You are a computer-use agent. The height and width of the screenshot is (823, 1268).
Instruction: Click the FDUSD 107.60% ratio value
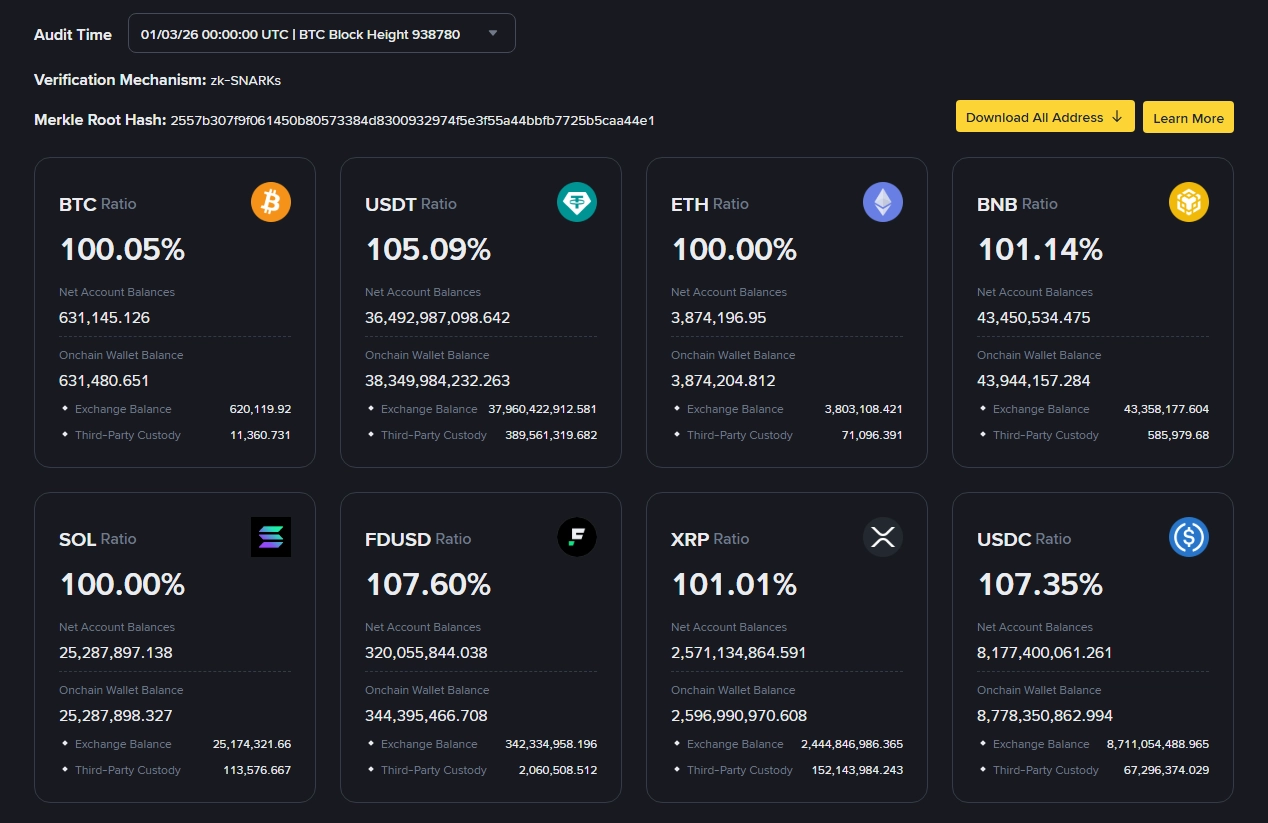click(428, 584)
